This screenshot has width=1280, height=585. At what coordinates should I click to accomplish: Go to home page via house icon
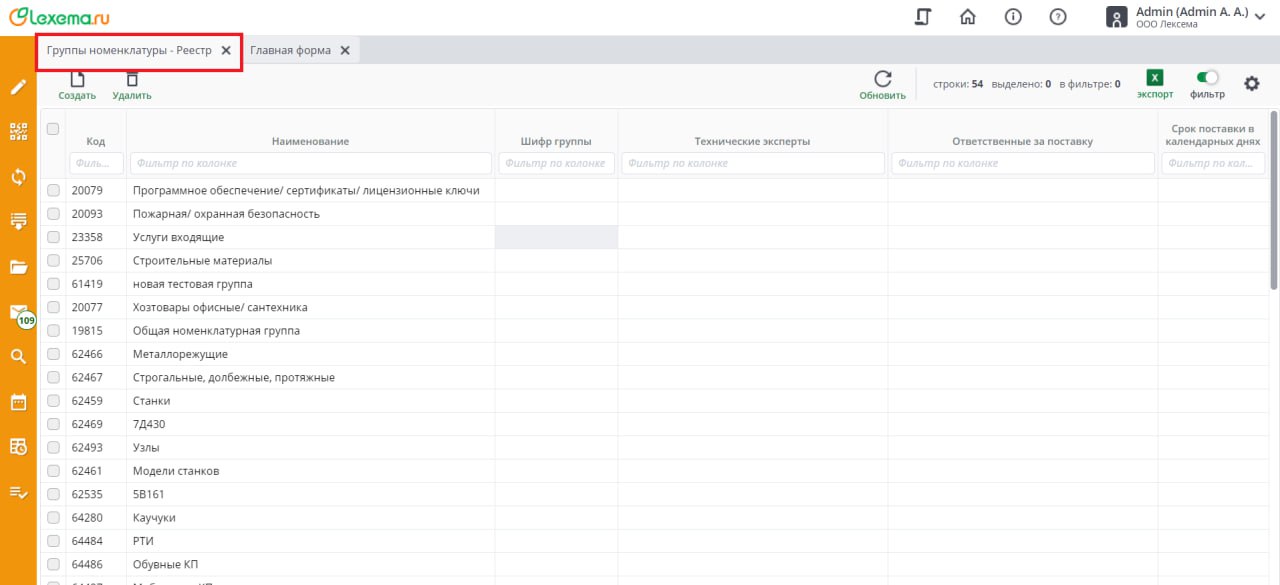pos(967,17)
